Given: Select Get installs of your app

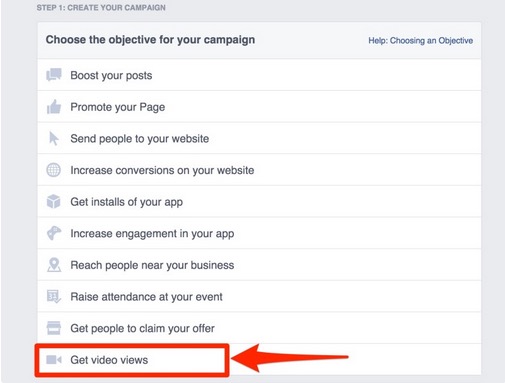Looking at the screenshot, I should [259, 202].
